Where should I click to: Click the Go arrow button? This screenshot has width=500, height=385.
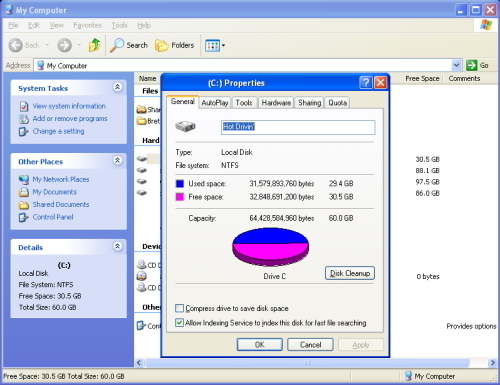point(471,65)
